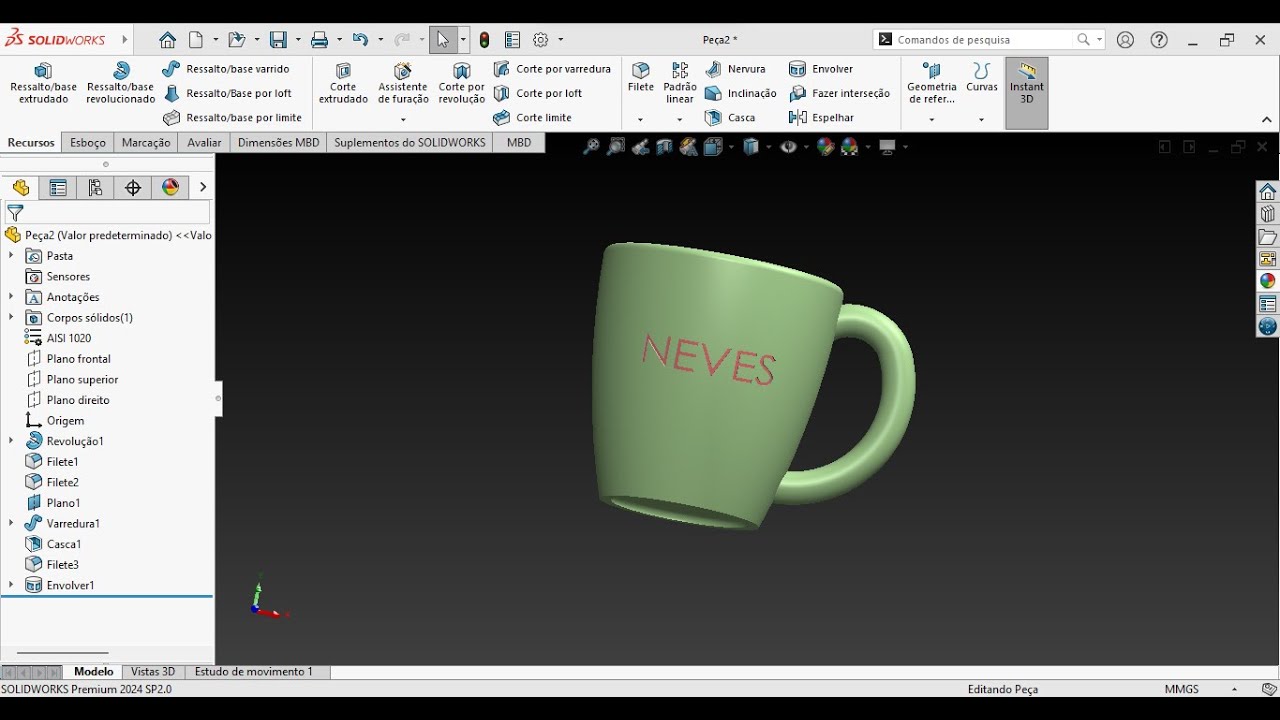Viewport: 1280px width, 720px height.
Task: Apply the Filete tool
Action: (x=641, y=78)
